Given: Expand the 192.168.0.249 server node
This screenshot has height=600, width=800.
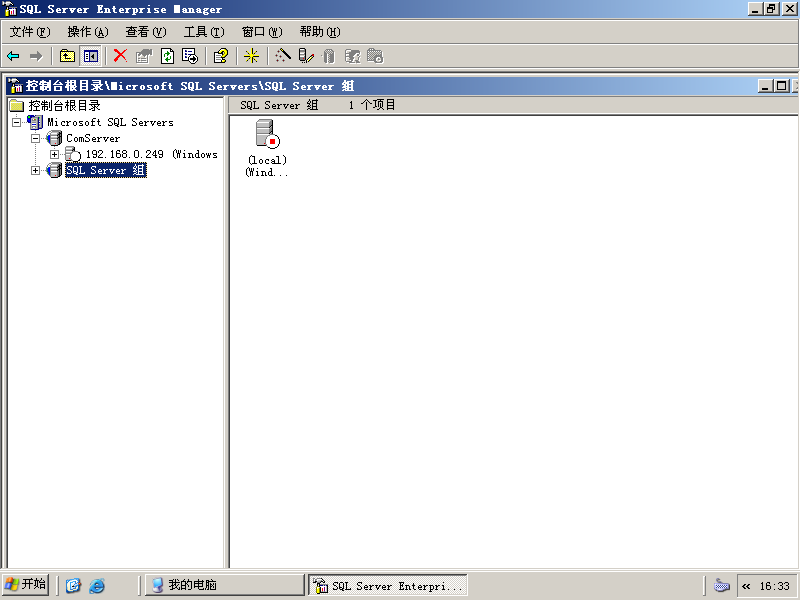Looking at the screenshot, I should 54,154.
